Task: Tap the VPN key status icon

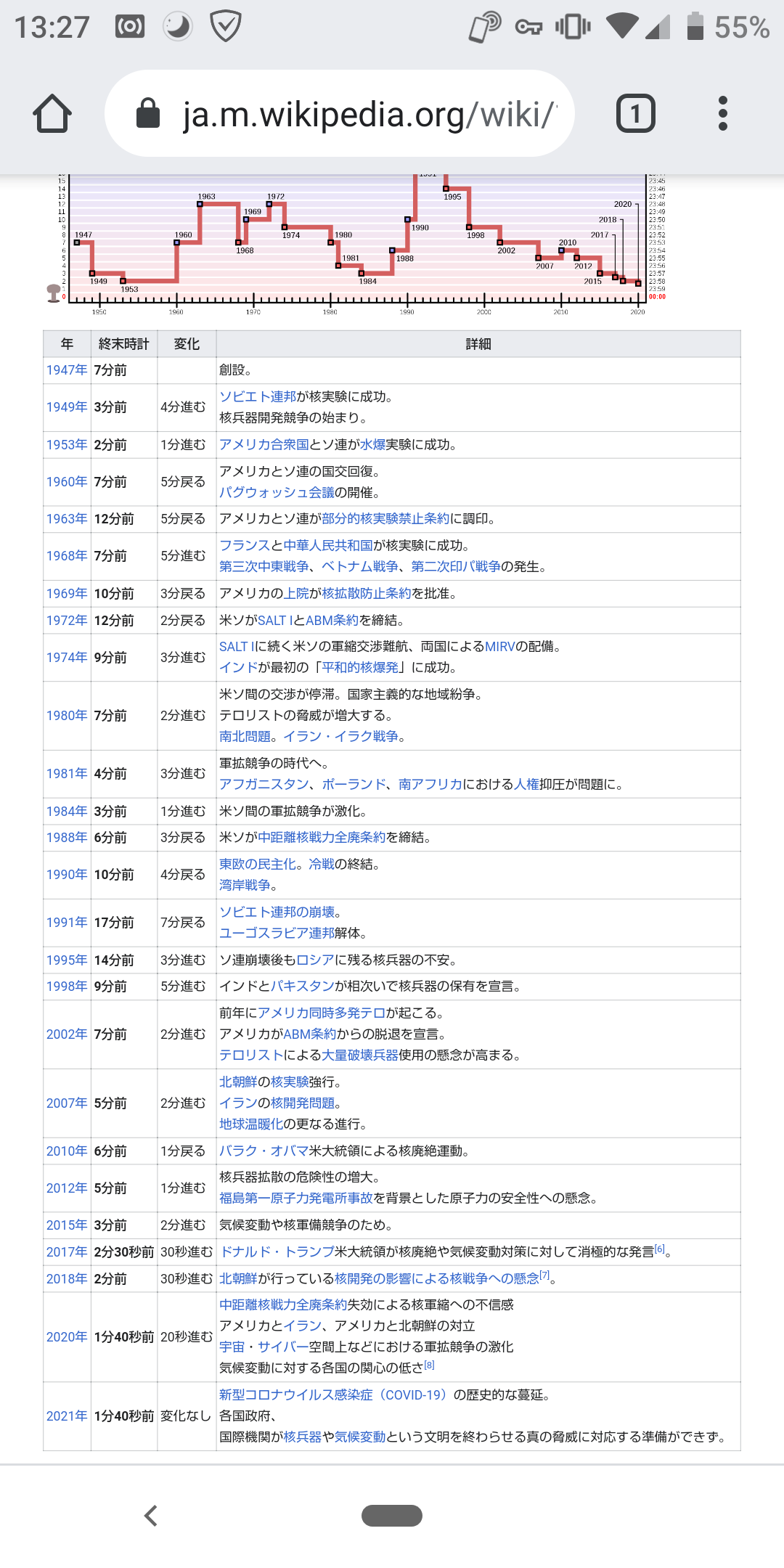Action: click(528, 28)
